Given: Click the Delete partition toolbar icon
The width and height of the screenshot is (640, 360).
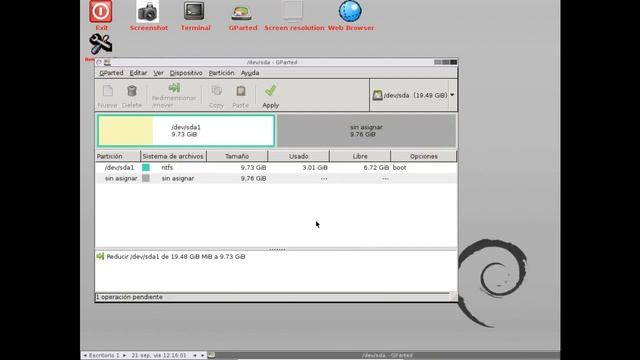Looking at the screenshot, I should (x=131, y=96).
